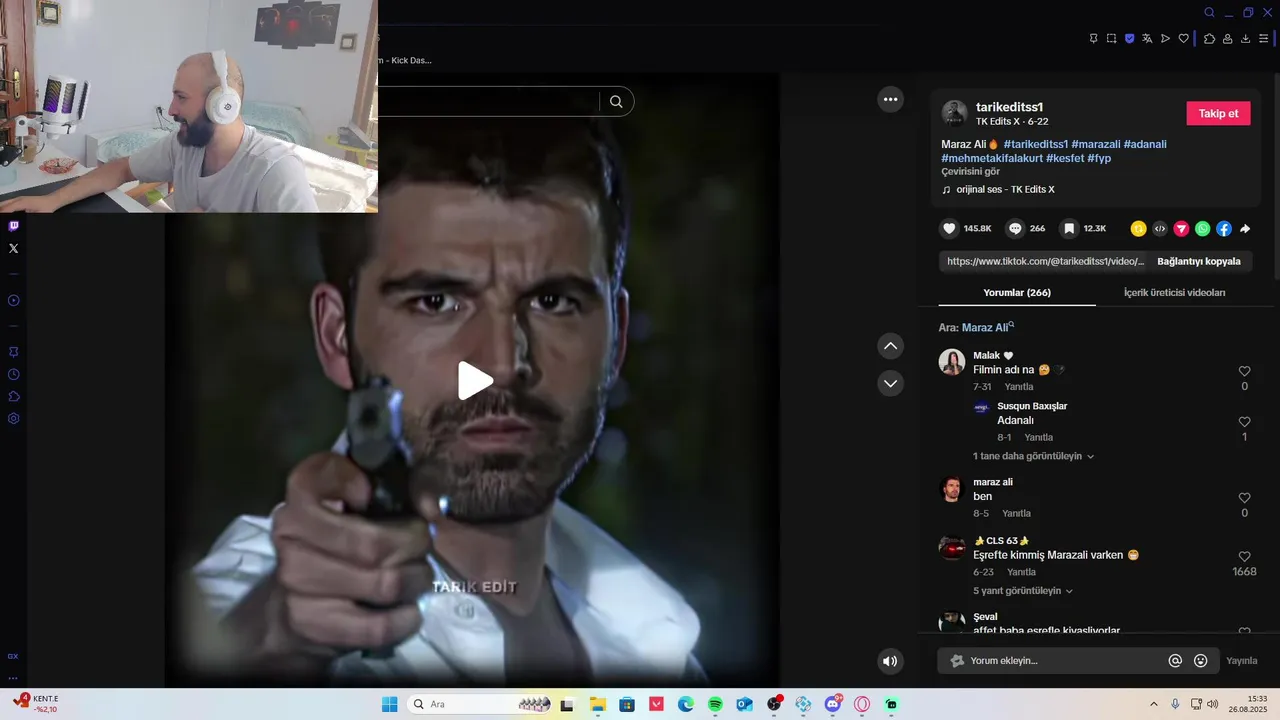The height and width of the screenshot is (720, 1280).
Task: Like Malak's comment heart
Action: [x=1245, y=371]
